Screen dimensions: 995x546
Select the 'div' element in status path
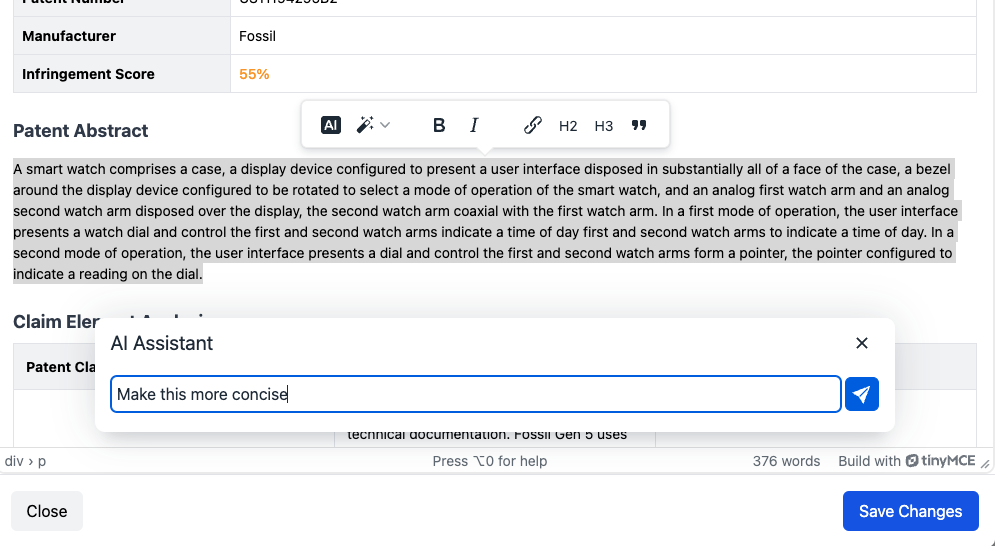pos(14,461)
